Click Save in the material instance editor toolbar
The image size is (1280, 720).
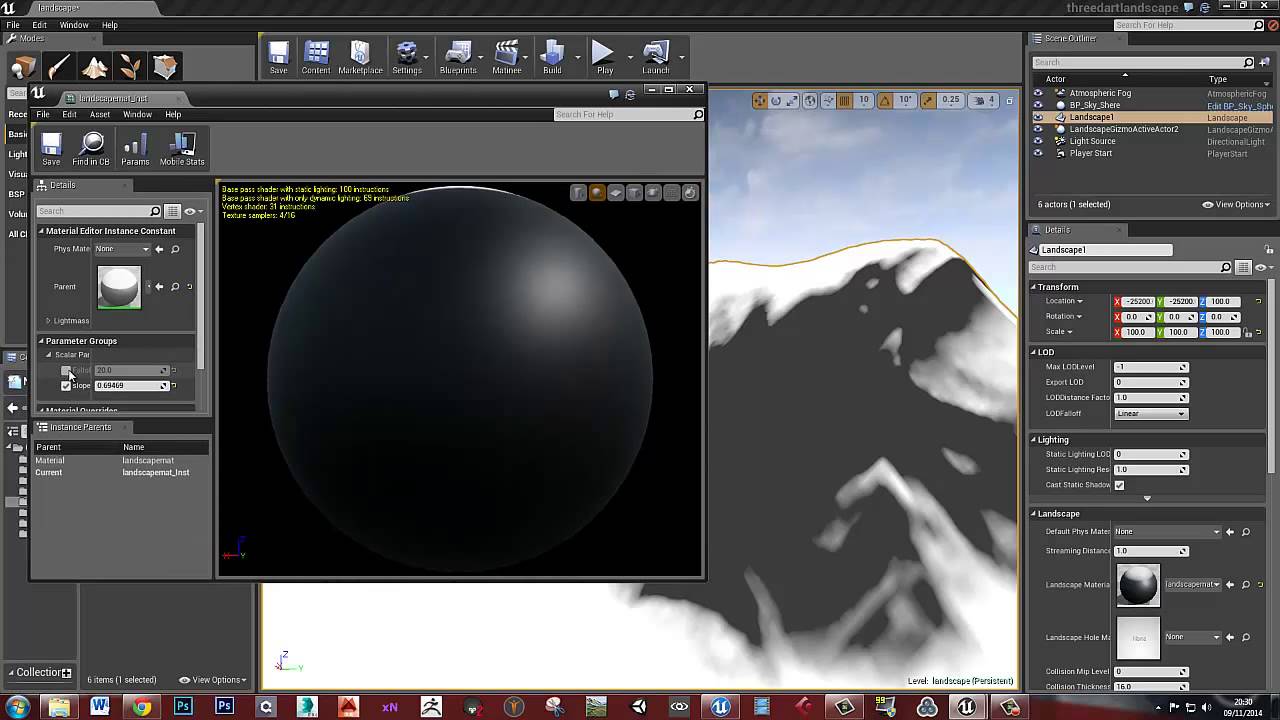(x=51, y=149)
